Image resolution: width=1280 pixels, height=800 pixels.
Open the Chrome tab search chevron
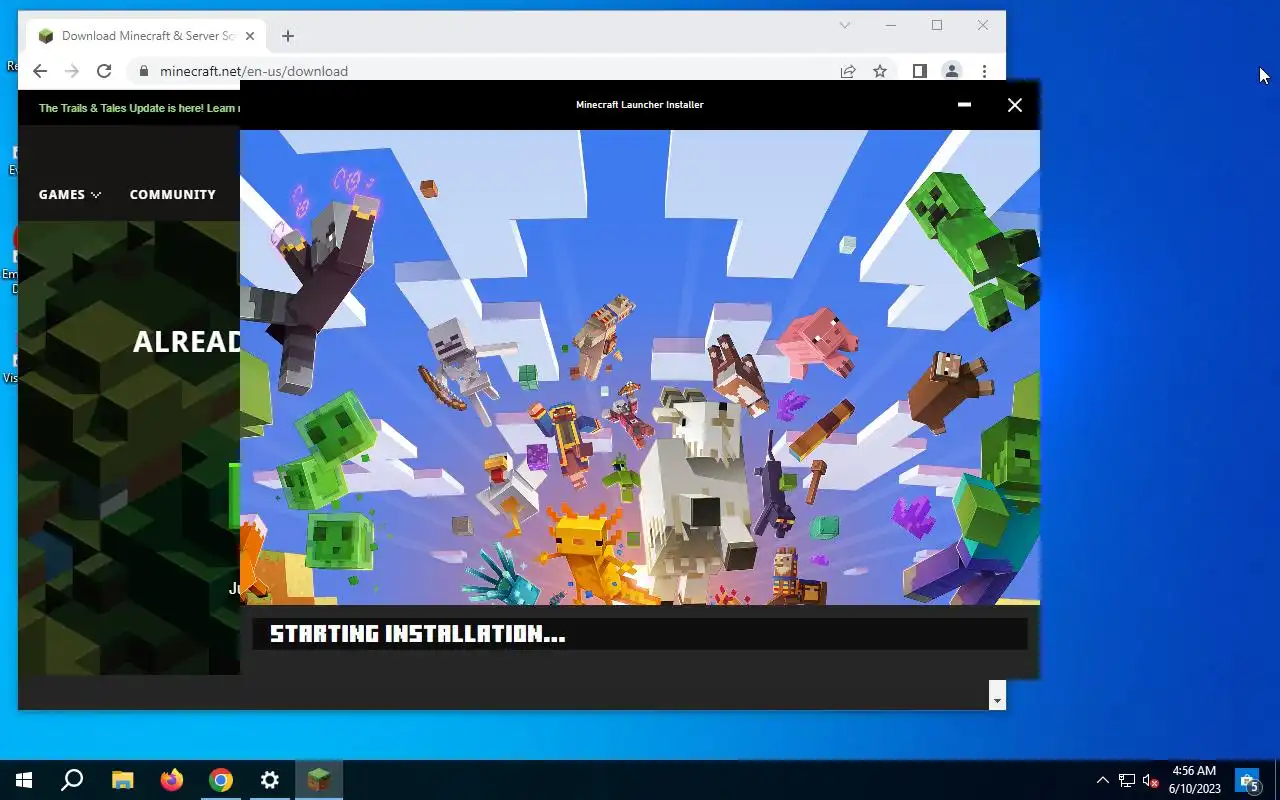[845, 25]
